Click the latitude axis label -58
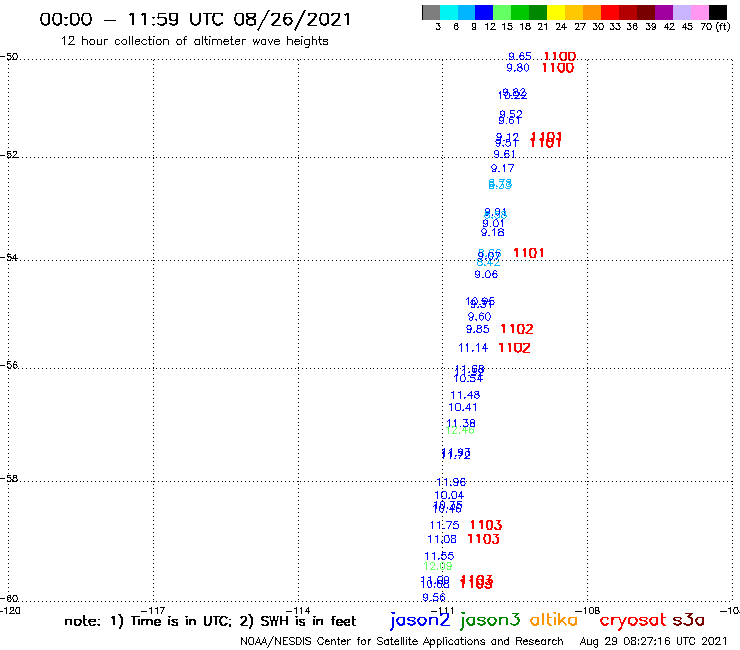The height and width of the screenshot is (650, 740). (9, 479)
